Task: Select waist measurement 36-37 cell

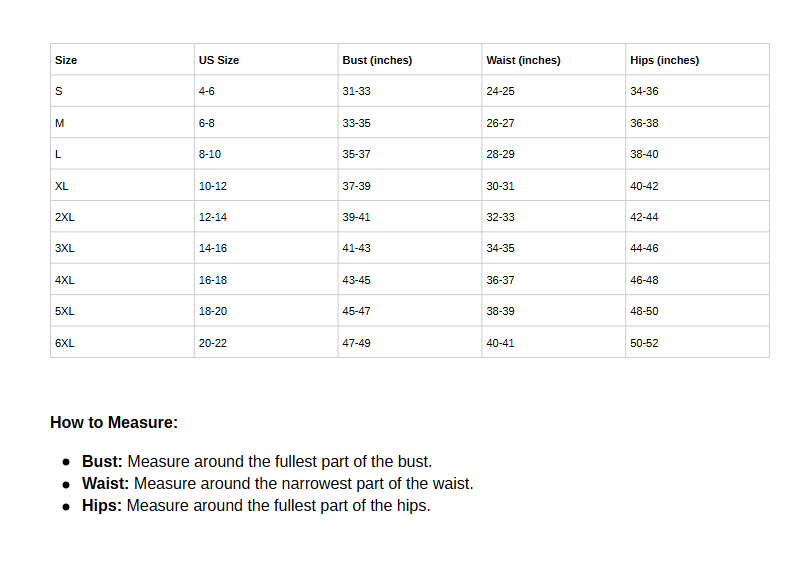Action: (553, 279)
